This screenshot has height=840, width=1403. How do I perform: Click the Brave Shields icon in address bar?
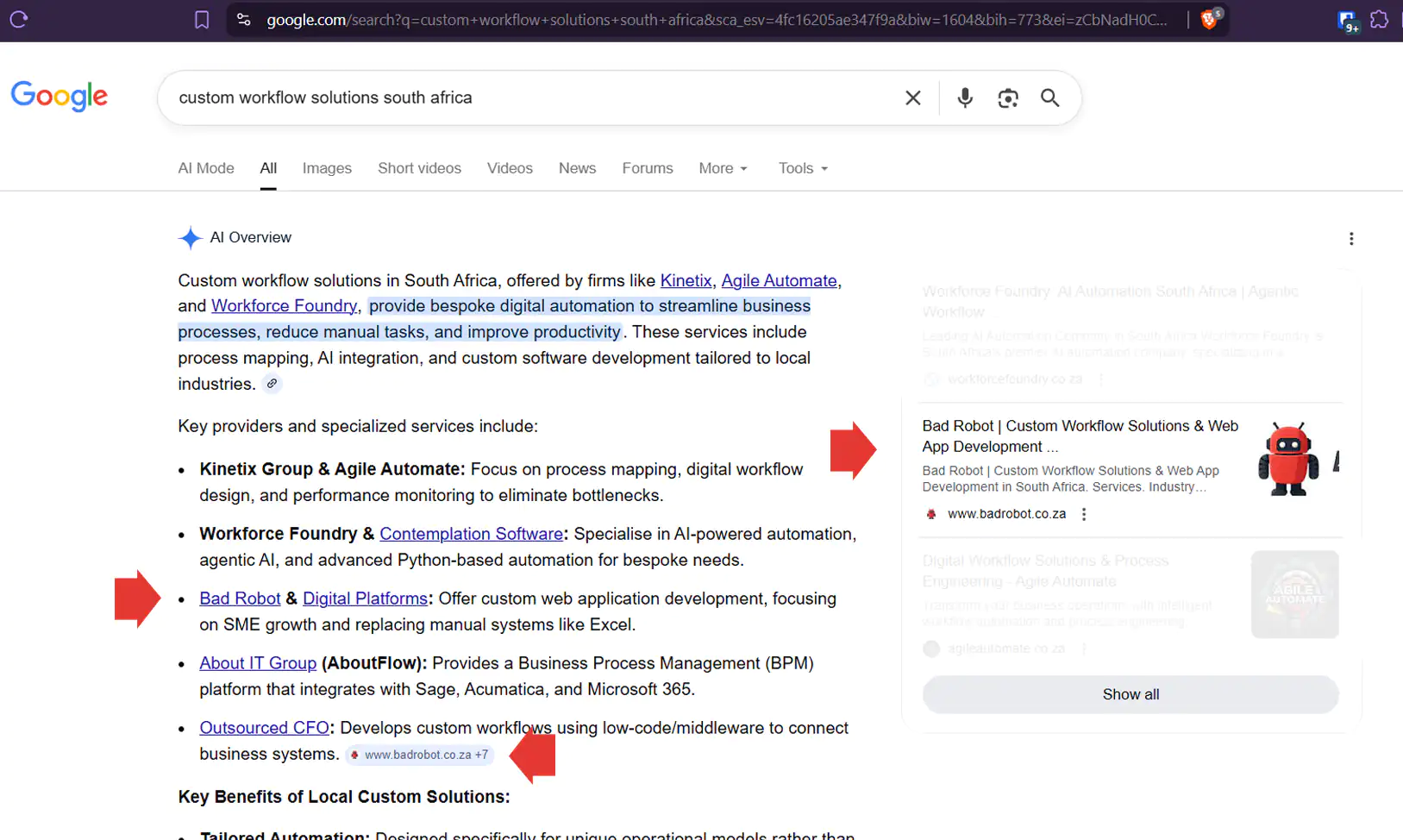[1209, 19]
